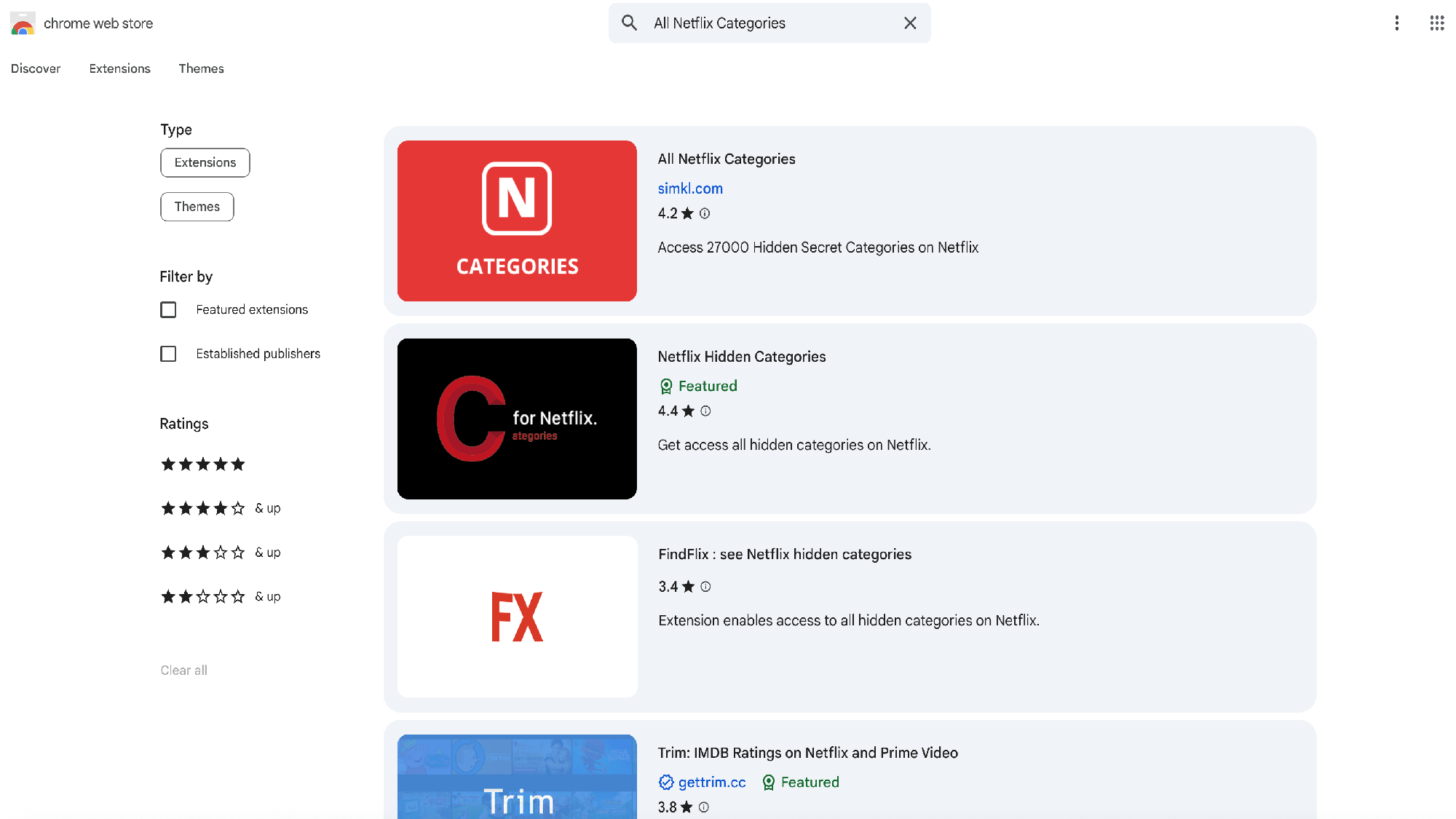The image size is (1456, 819).
Task: Open the Google apps grid icon
Action: [1436, 23]
